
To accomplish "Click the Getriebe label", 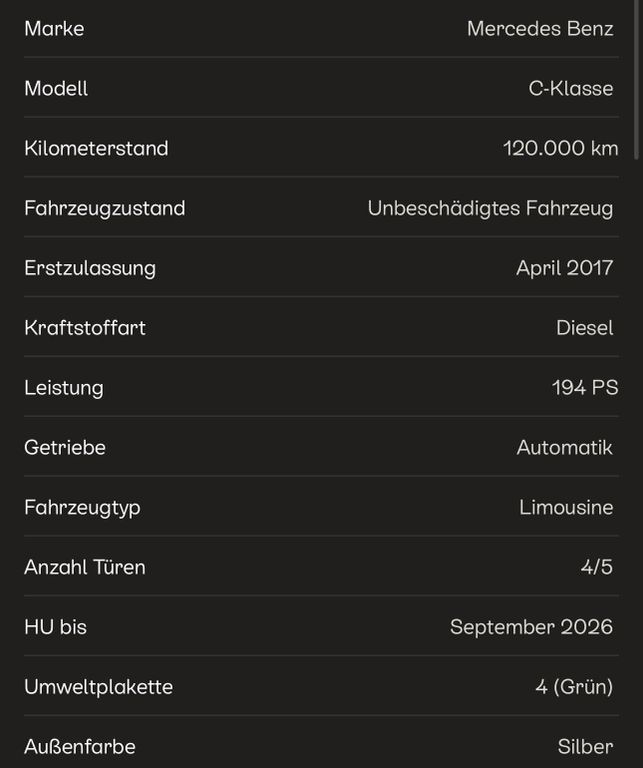I will click(65, 448).
